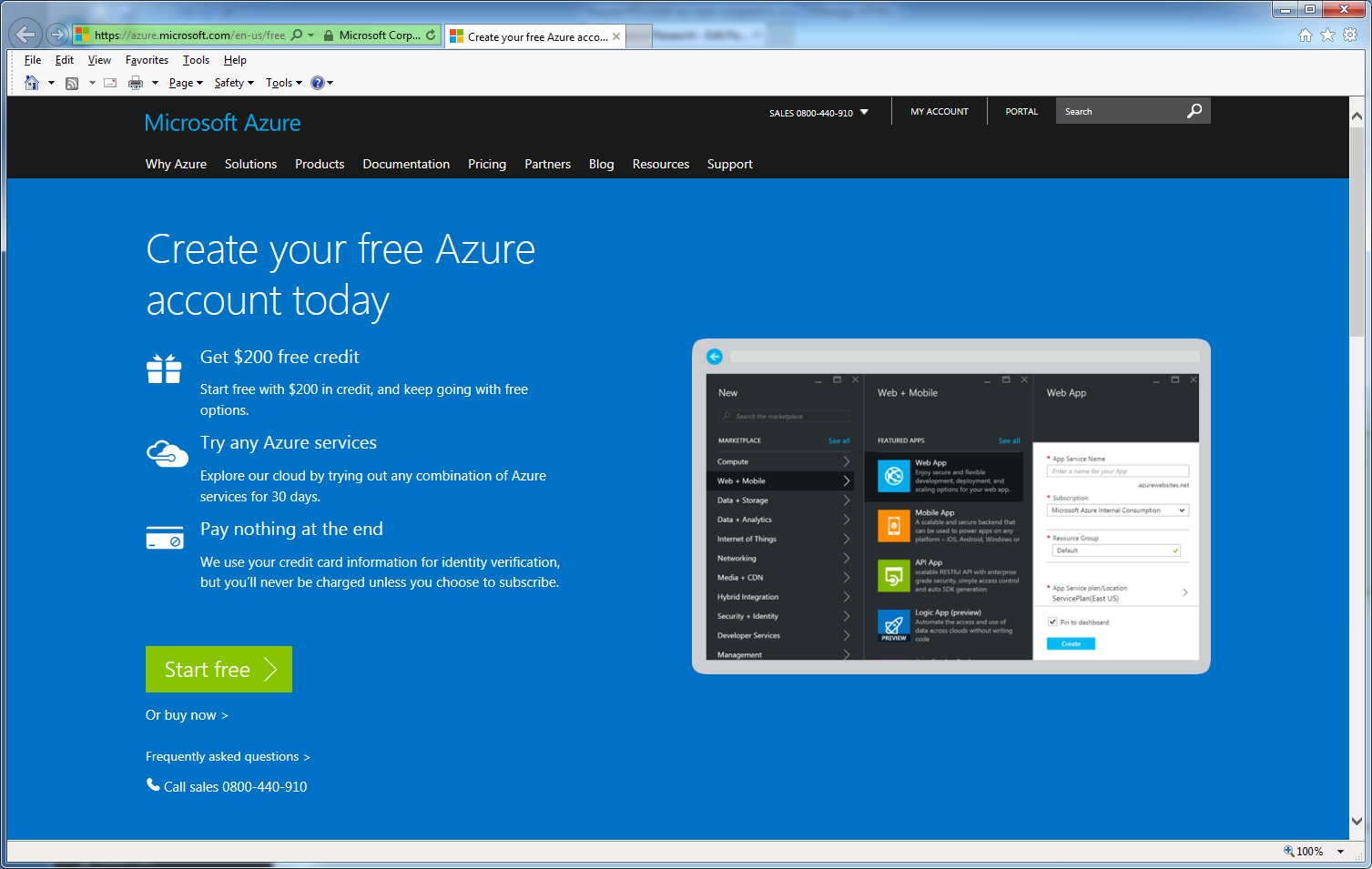
Task: Open the File menu
Action: pos(33,60)
